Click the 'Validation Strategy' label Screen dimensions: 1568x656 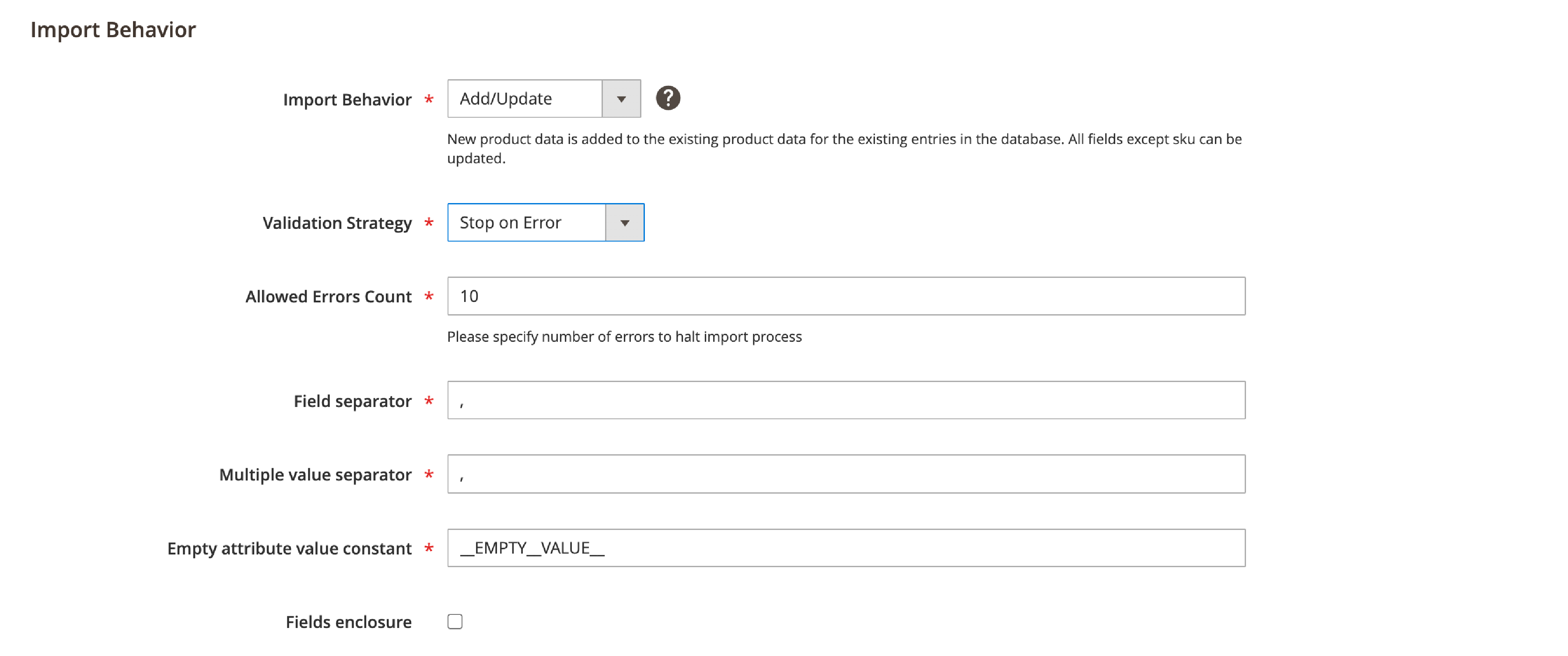click(x=337, y=223)
